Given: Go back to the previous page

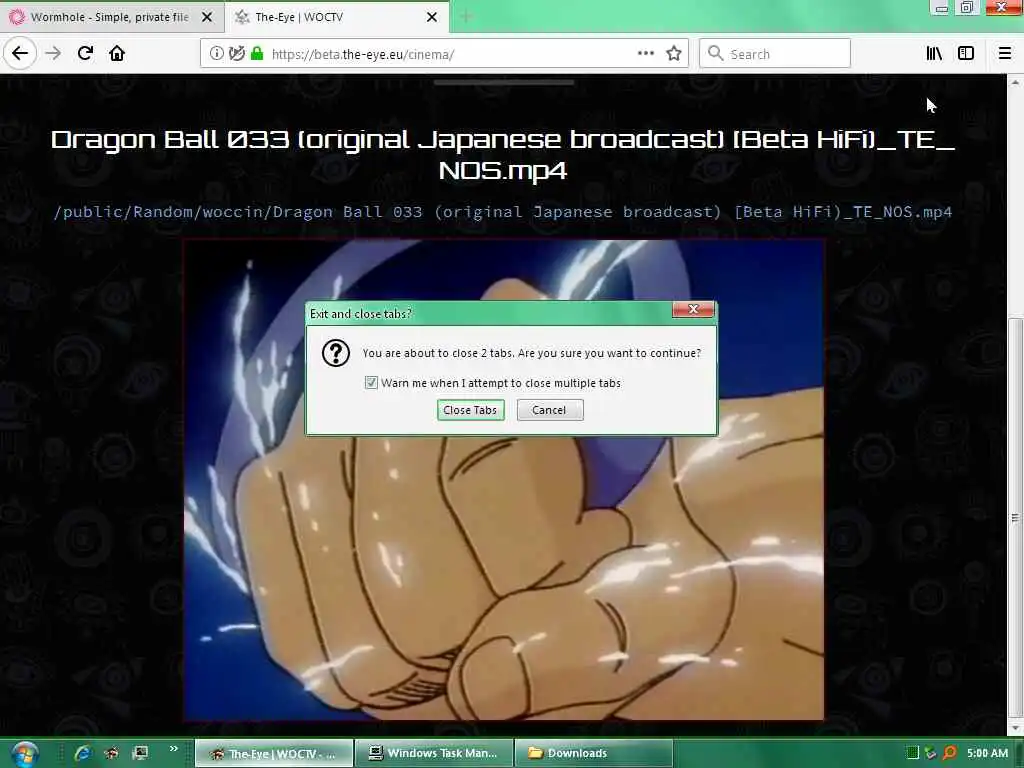Looking at the screenshot, I should (x=20, y=54).
